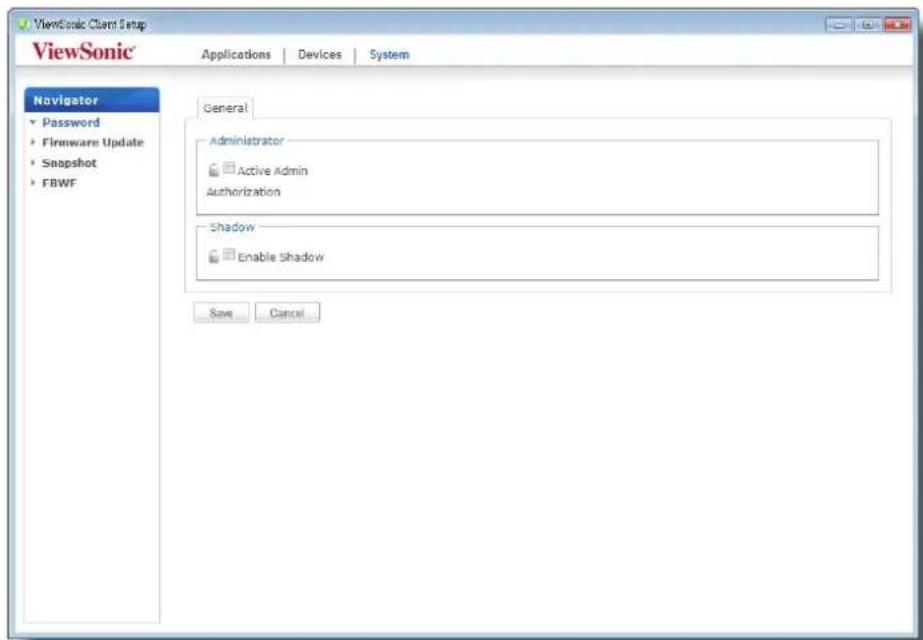The width and height of the screenshot is (923, 640).
Task: Click the Authorization label
Action: point(243,192)
